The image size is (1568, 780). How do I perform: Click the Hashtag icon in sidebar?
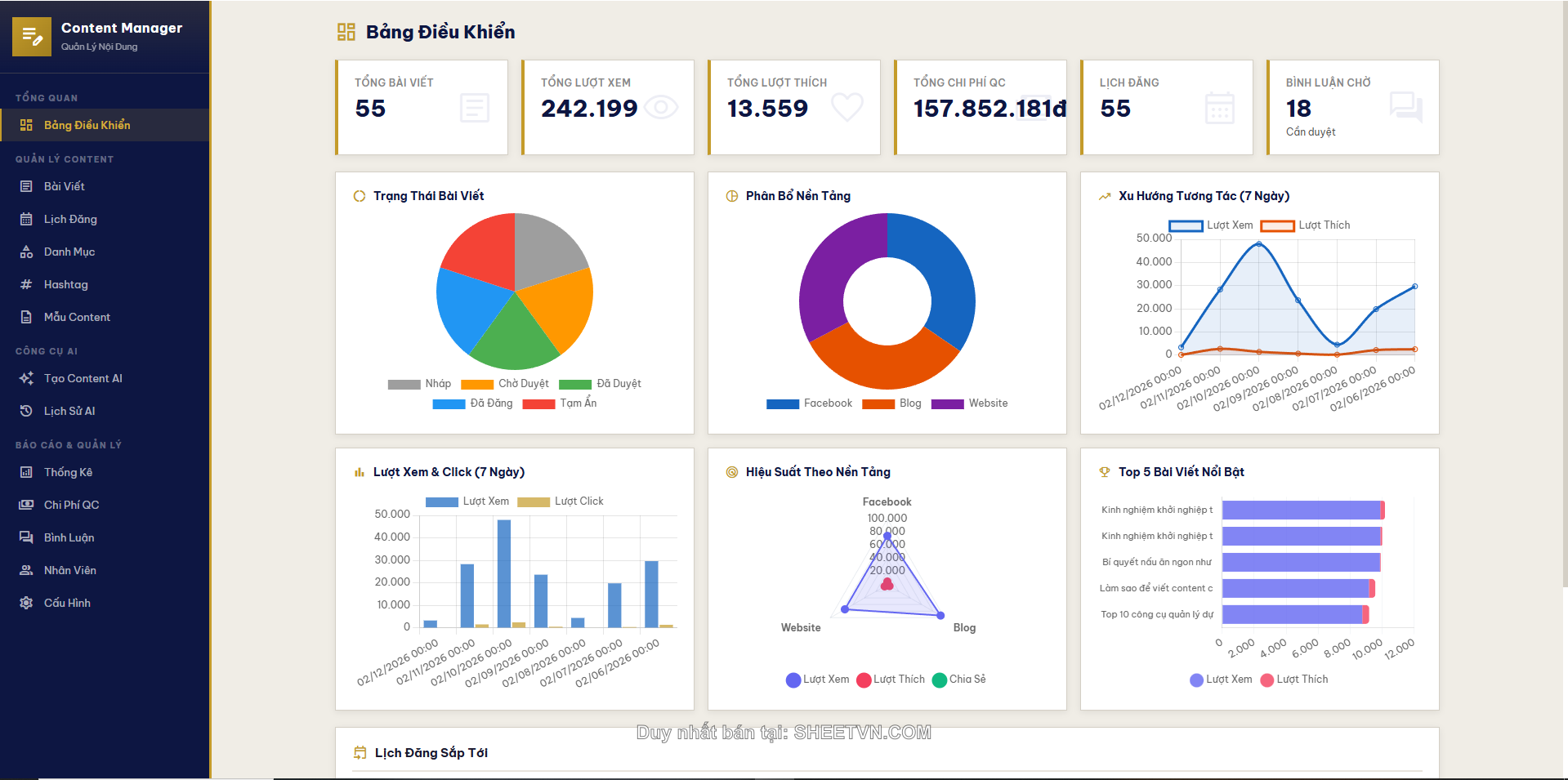coord(26,284)
